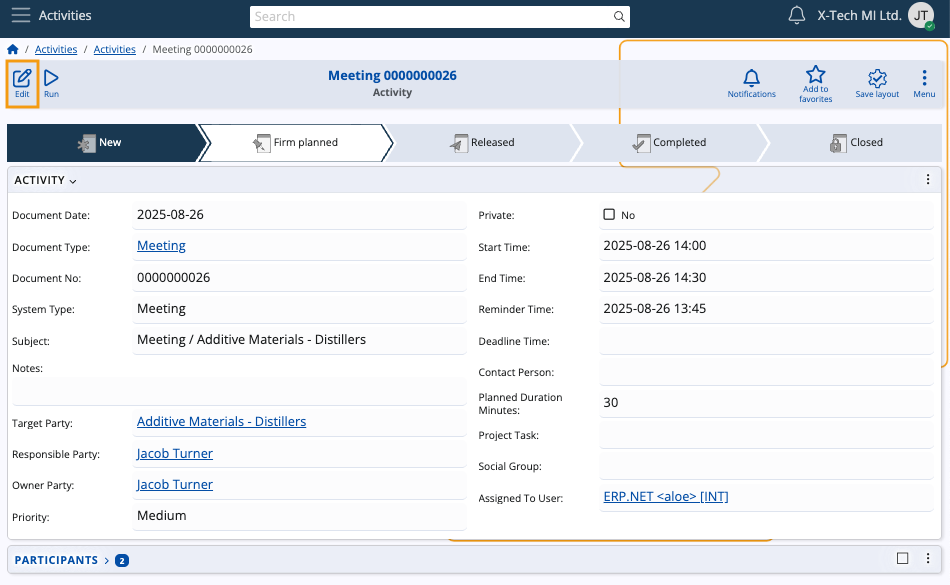This screenshot has width=950, height=585.
Task: Collapse the ACTIVITY section chevron
Action: tap(73, 181)
